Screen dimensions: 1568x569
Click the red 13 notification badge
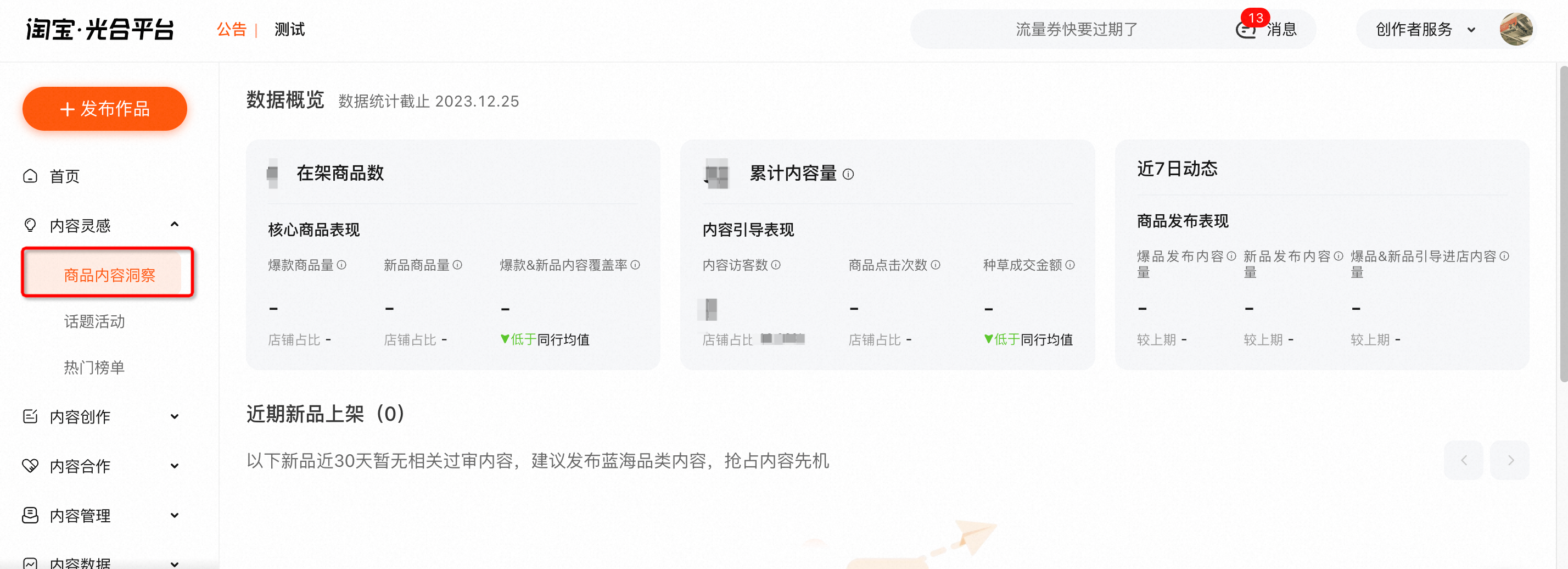point(1255,18)
